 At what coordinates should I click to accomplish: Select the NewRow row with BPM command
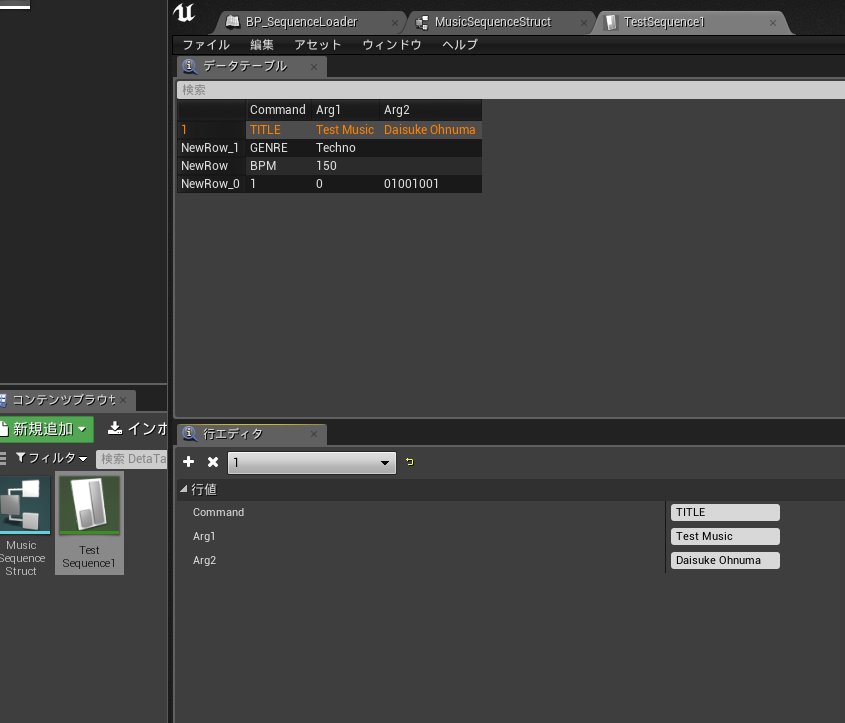[x=329, y=166]
